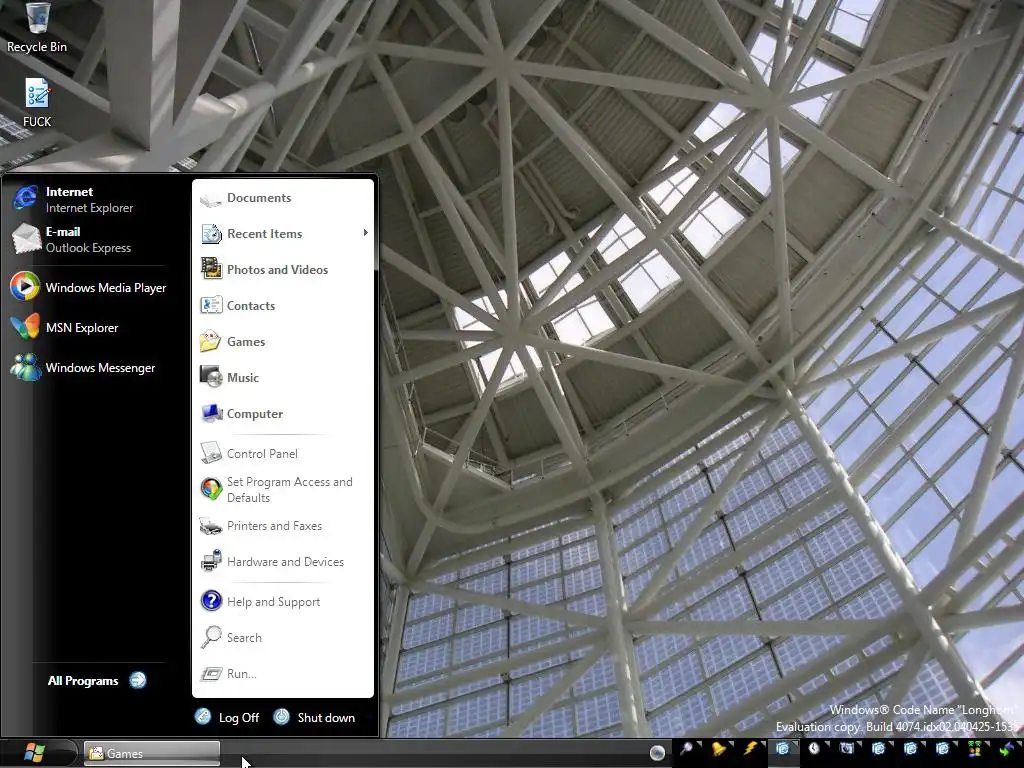This screenshot has height=768, width=1024.
Task: Click the 'Windows Messenger' text
Action: pyautogui.click(x=101, y=368)
